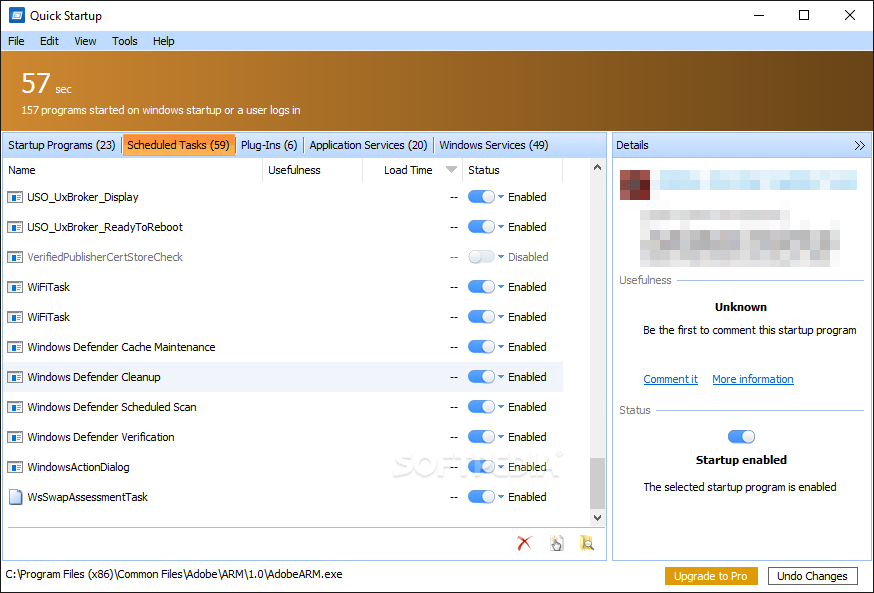Disable Windows Defender Cache Maintenance switch
The width and height of the screenshot is (874, 593).
click(x=481, y=347)
